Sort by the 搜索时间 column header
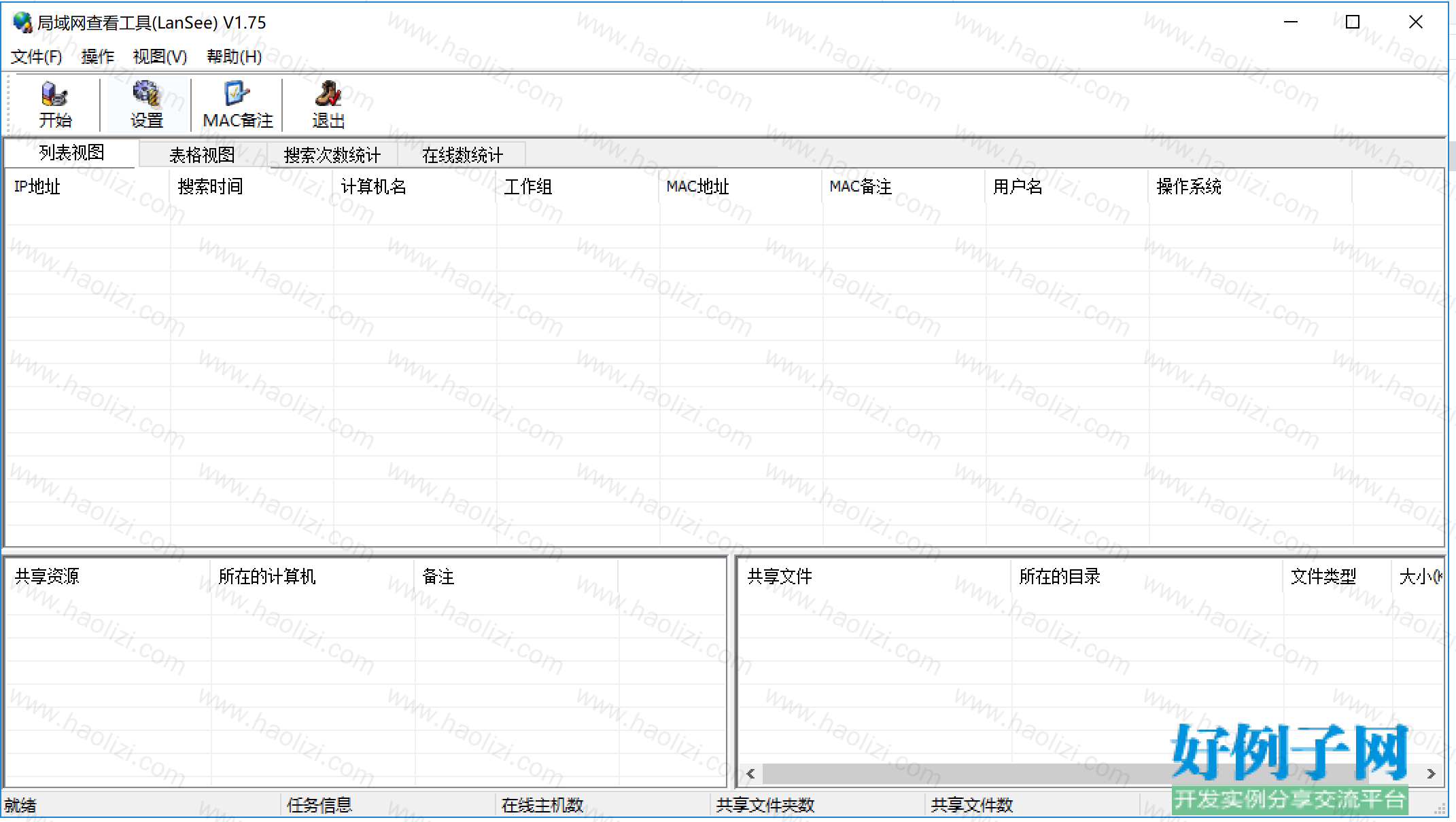Viewport: 1456px width, 822px height. (251, 187)
